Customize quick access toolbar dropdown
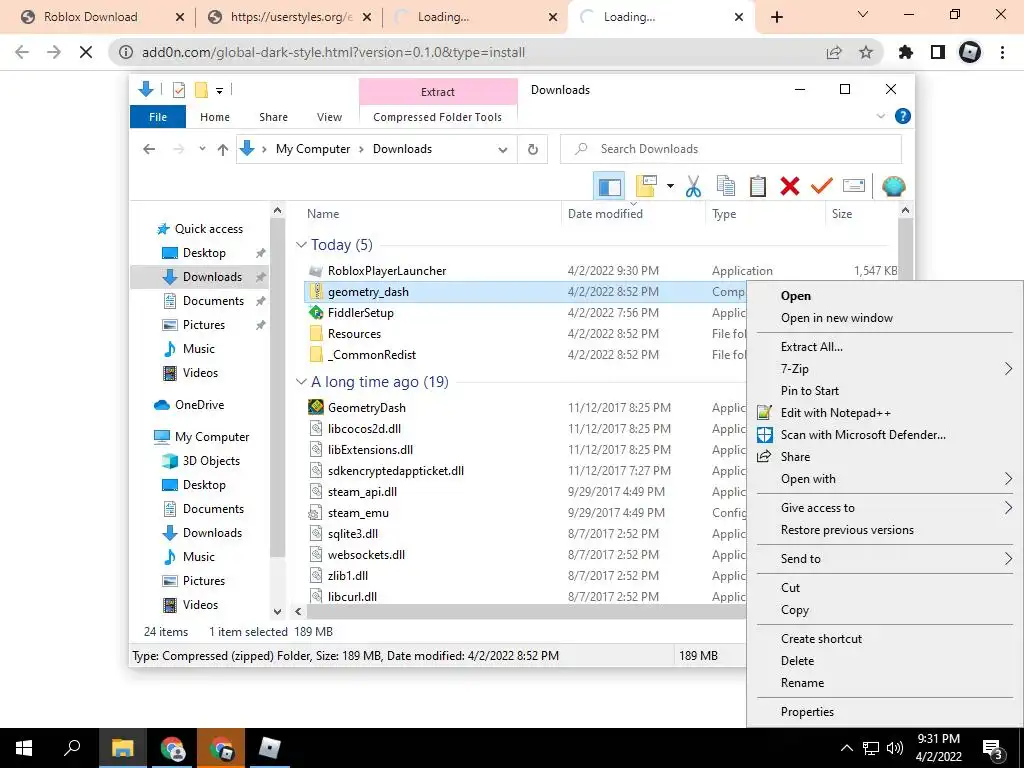This screenshot has height=768, width=1024. 219,91
